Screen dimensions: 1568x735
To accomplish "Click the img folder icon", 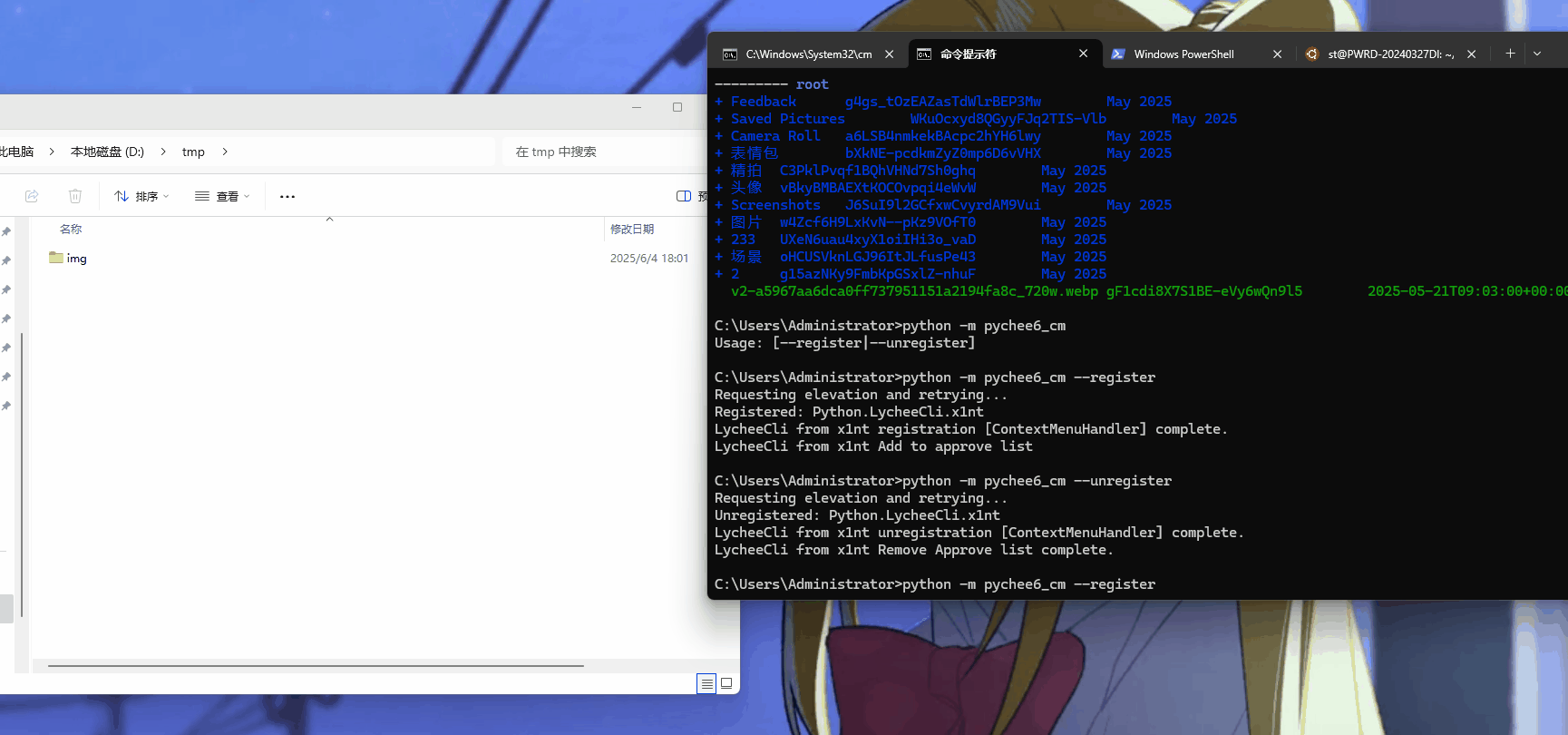I will (x=56, y=258).
